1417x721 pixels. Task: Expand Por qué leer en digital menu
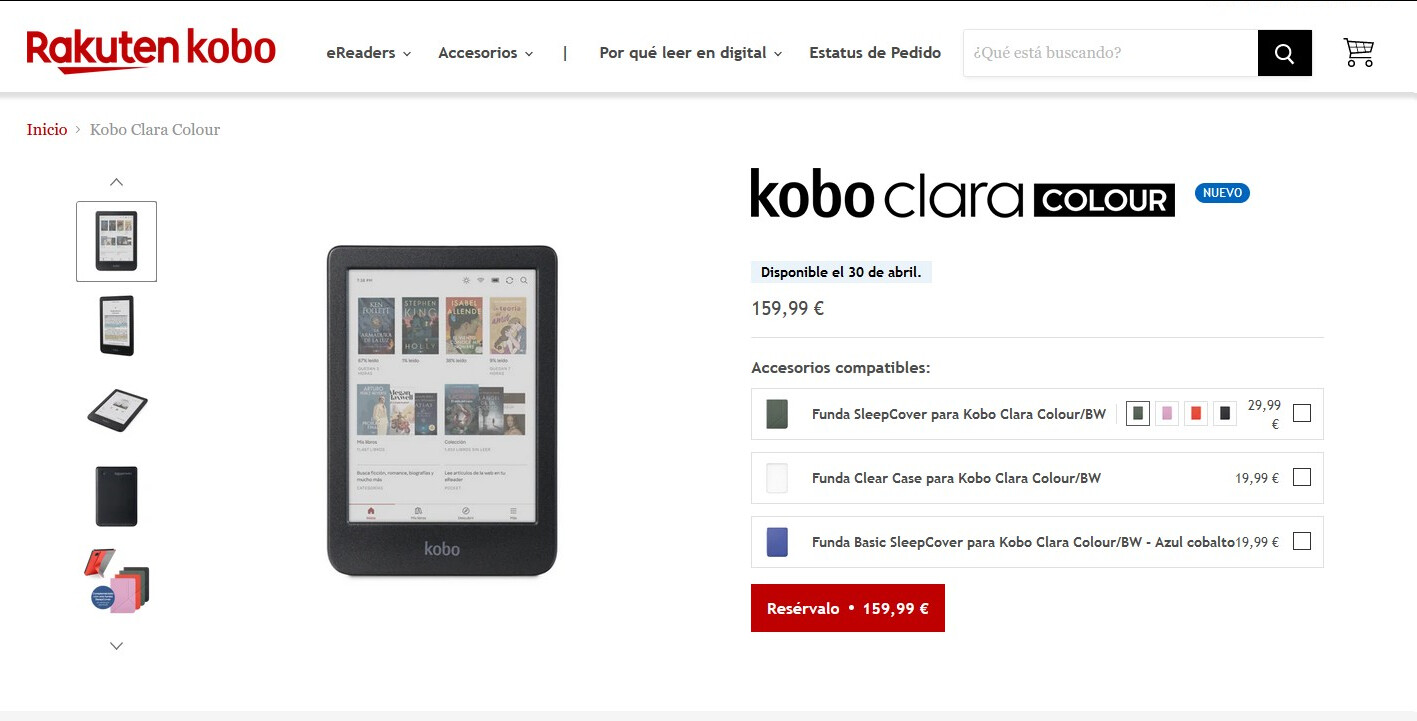[691, 53]
